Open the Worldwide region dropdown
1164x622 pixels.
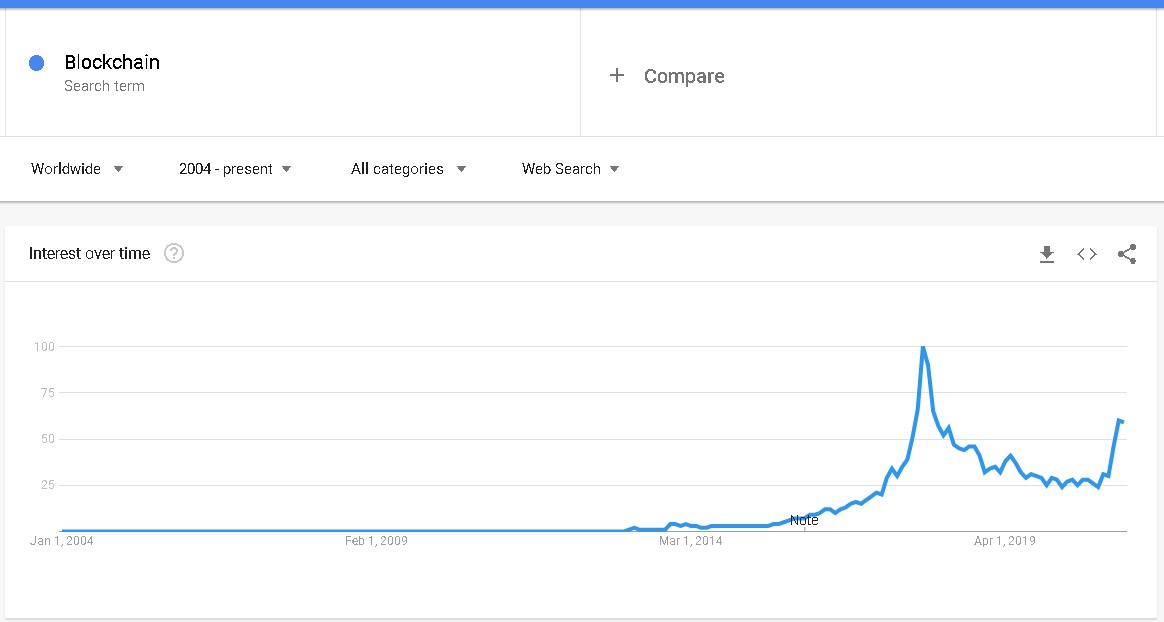pyautogui.click(x=76, y=169)
